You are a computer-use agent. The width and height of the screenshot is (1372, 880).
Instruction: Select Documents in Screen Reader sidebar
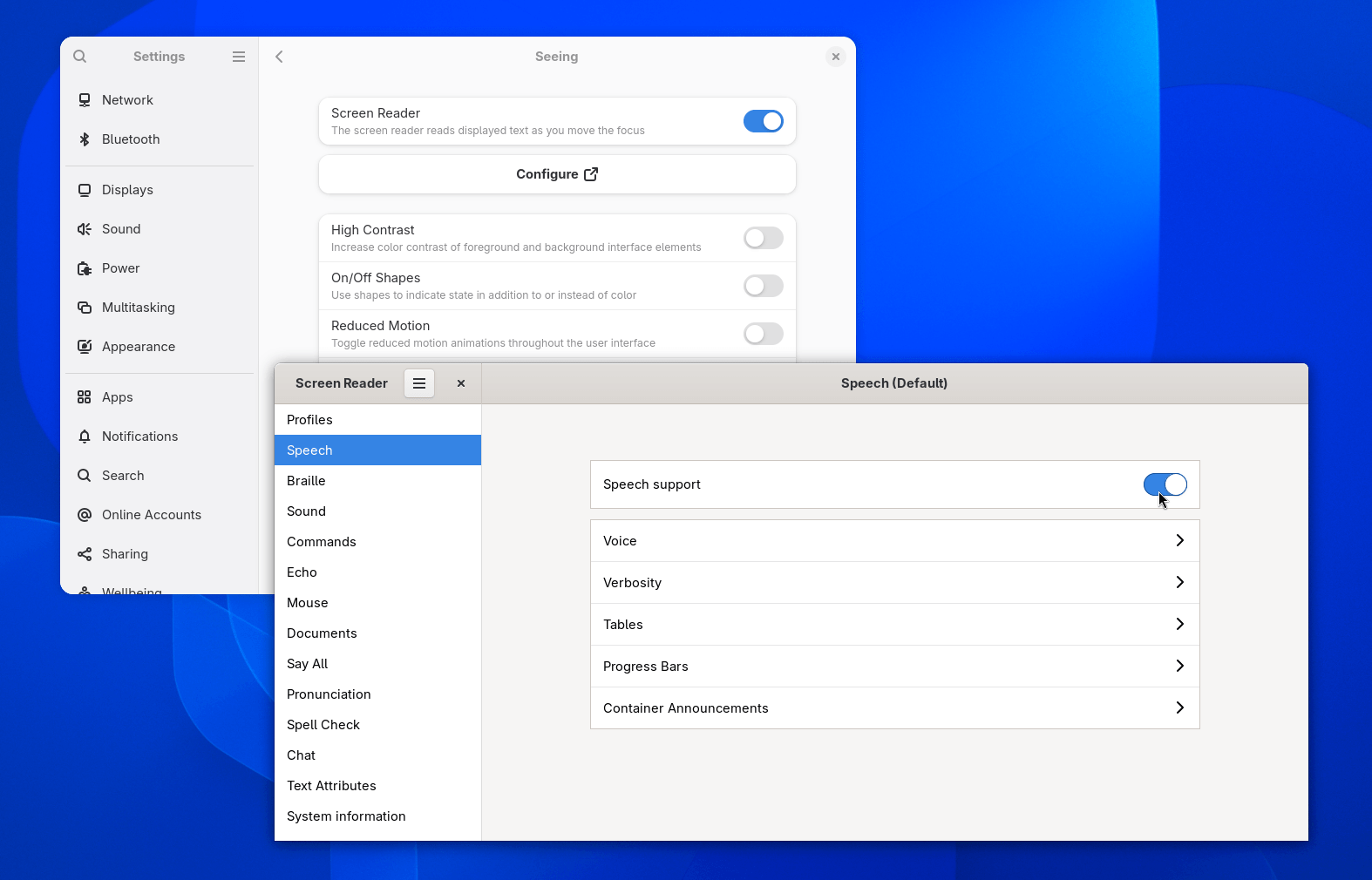point(377,633)
